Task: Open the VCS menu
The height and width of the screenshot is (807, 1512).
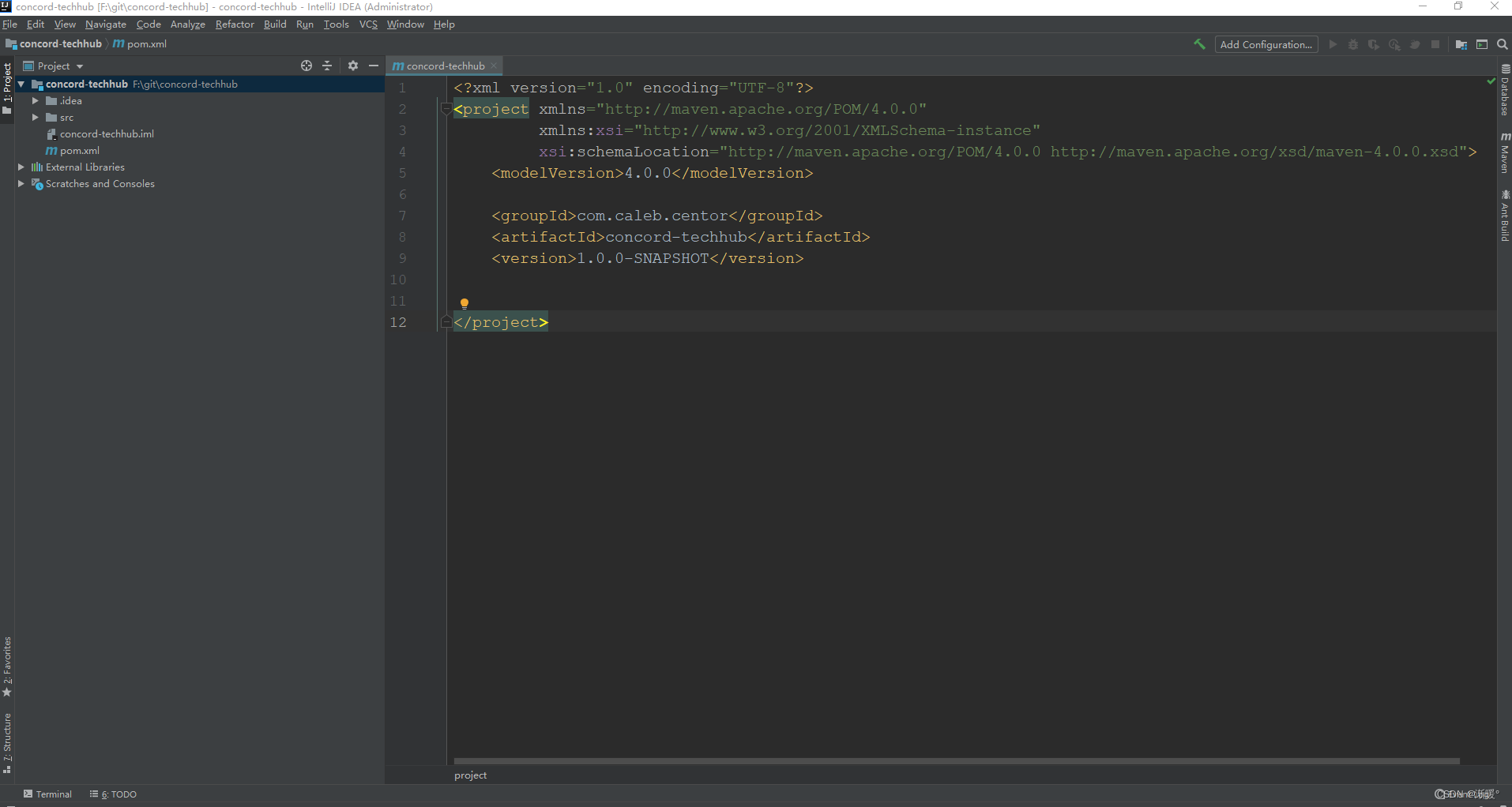Action: pyautogui.click(x=368, y=24)
